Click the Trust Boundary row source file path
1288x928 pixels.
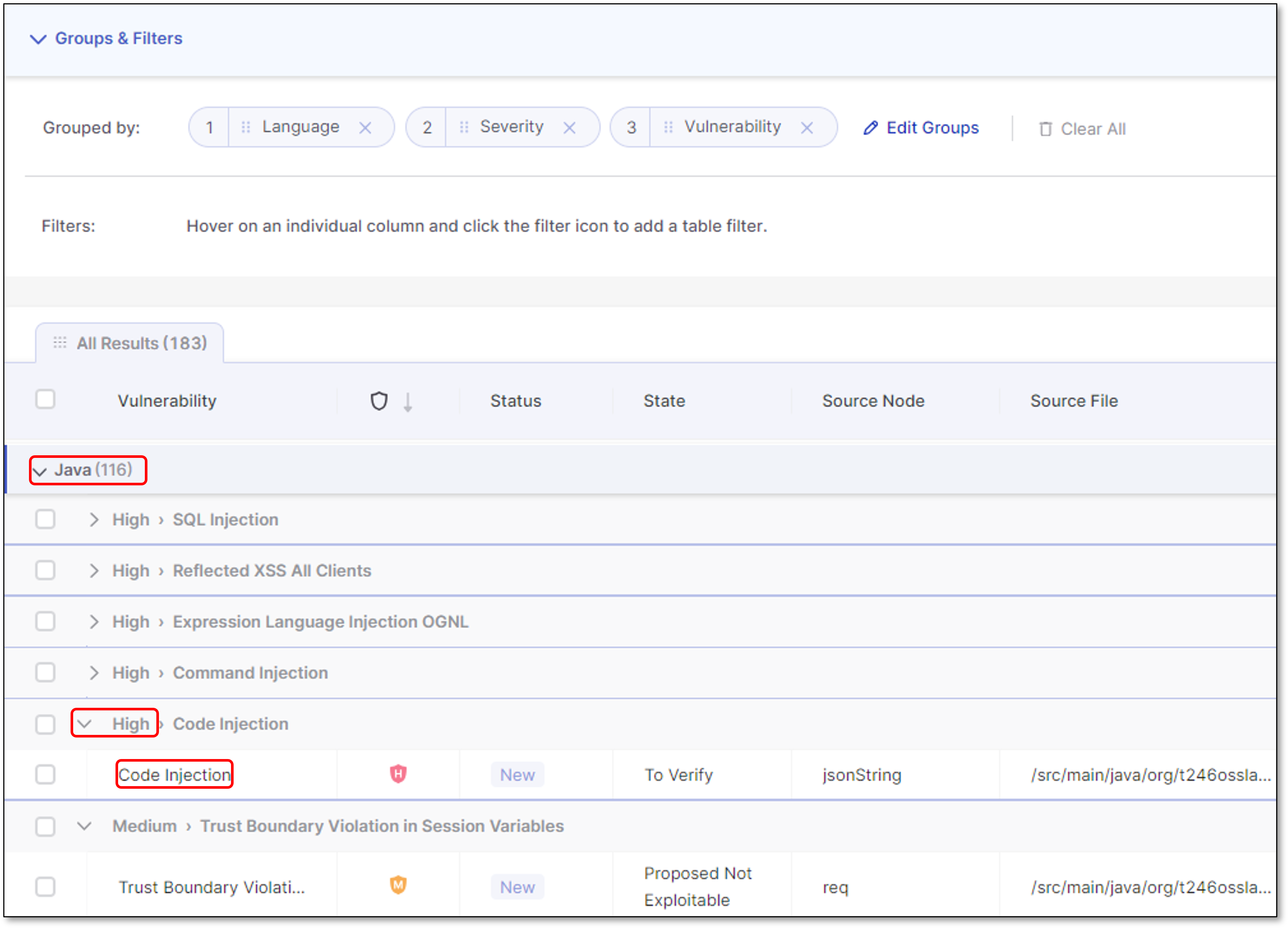1151,887
